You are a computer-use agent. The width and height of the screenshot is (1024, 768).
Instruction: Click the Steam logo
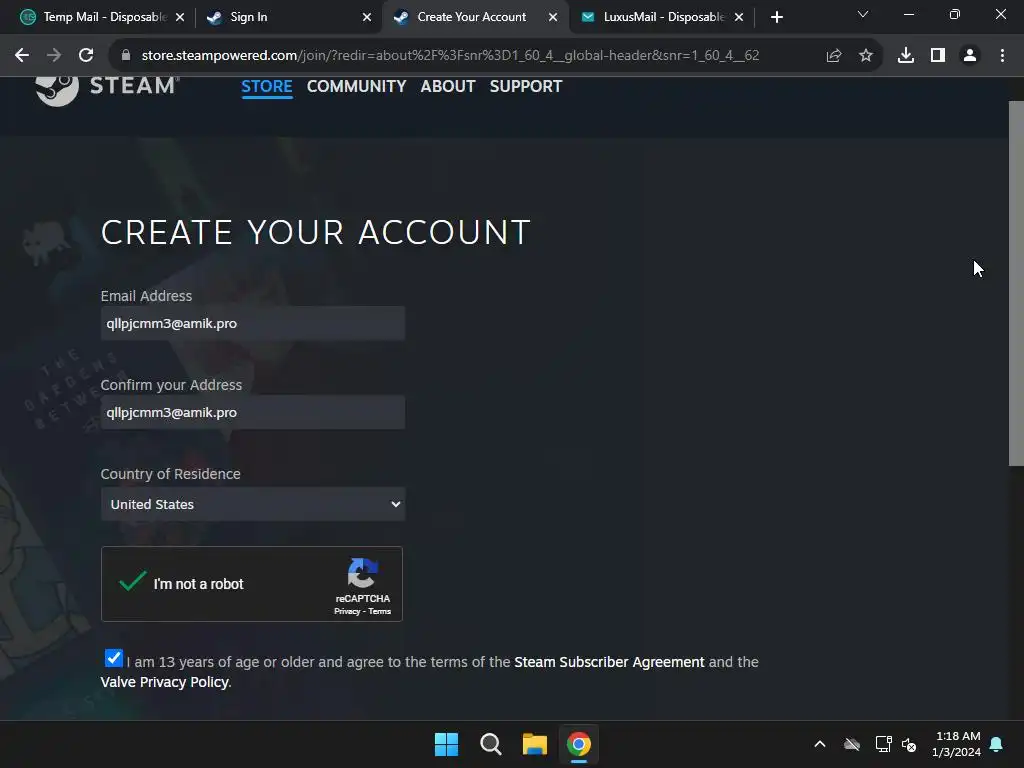[107, 88]
